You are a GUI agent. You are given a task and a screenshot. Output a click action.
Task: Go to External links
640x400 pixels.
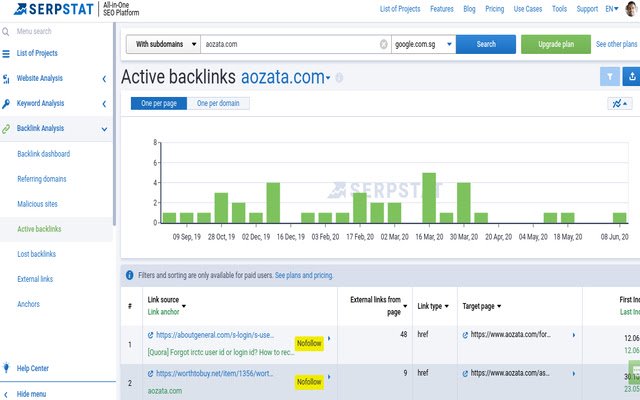click(x=35, y=279)
